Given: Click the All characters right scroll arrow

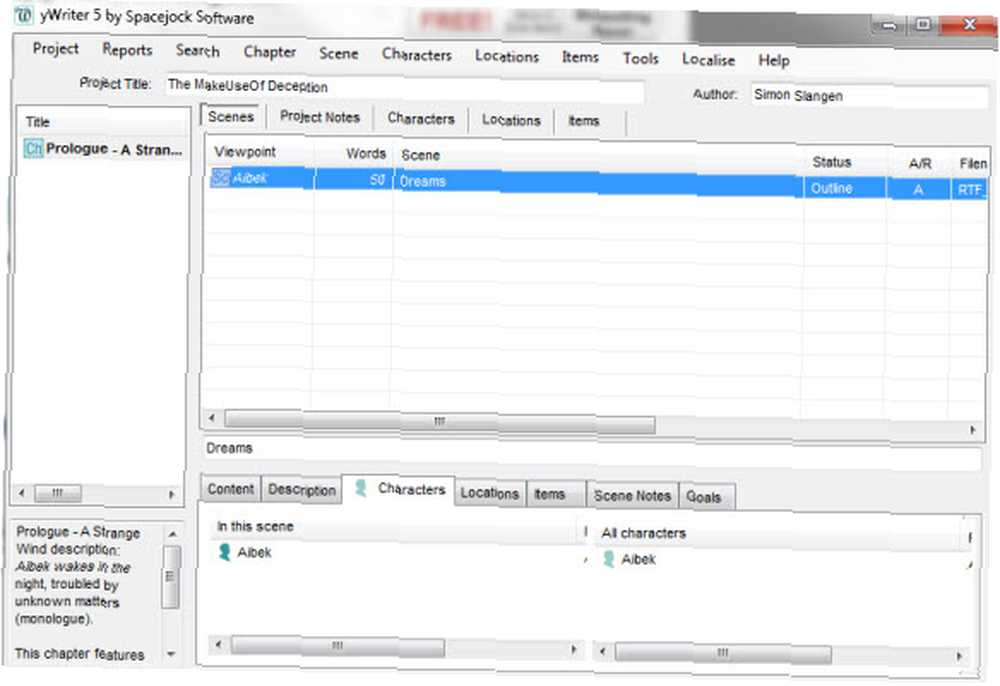Looking at the screenshot, I should coord(960,656).
